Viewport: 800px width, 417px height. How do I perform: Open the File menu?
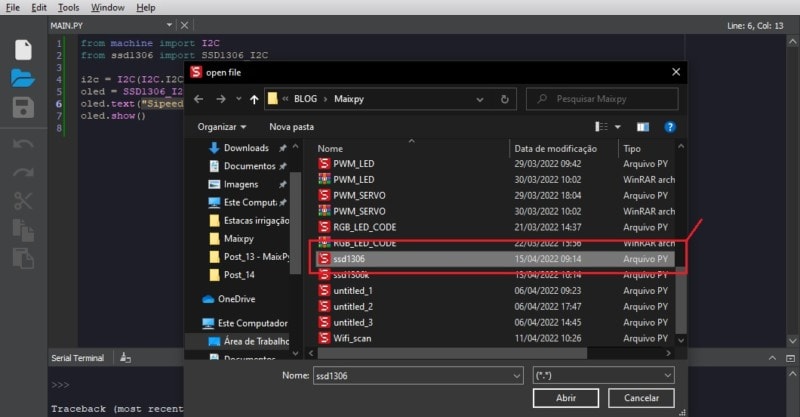point(13,7)
